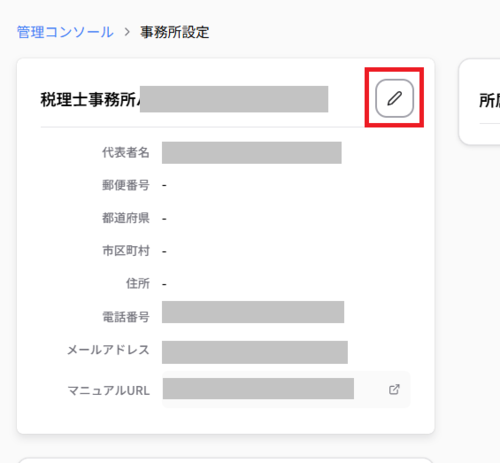The height and width of the screenshot is (463, 500).
Task: Go back to 管理コンソール breadcrumb link
Action: tap(65, 32)
